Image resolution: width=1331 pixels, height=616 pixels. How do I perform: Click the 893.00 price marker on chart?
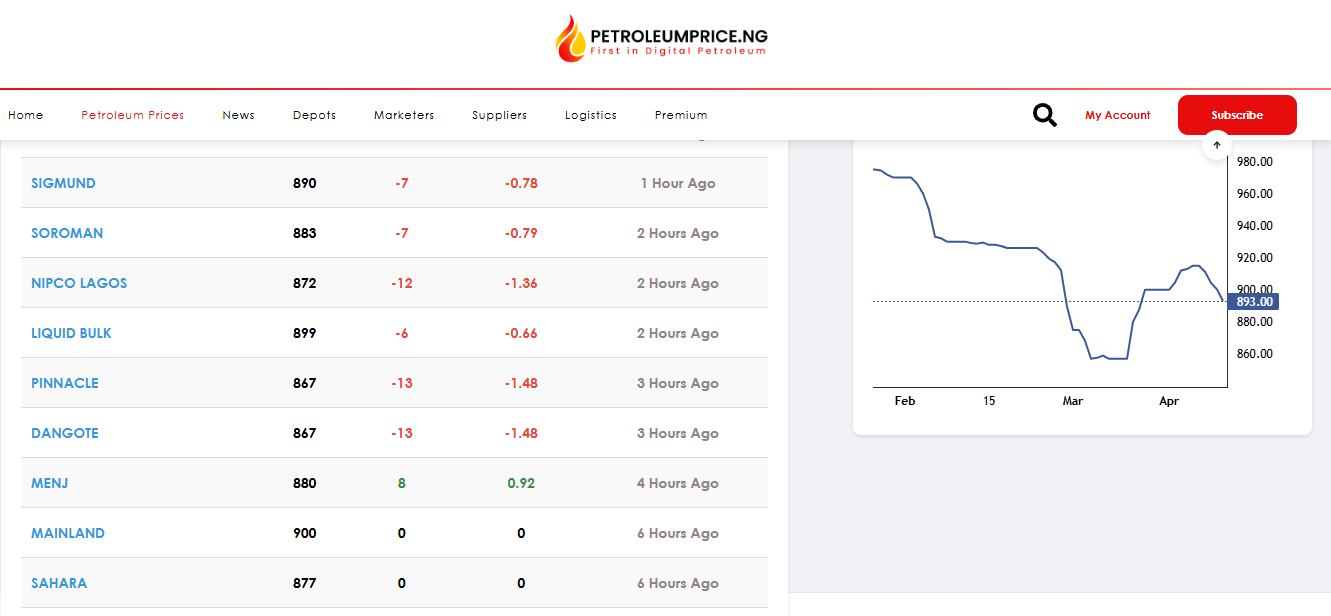[x=1253, y=302]
